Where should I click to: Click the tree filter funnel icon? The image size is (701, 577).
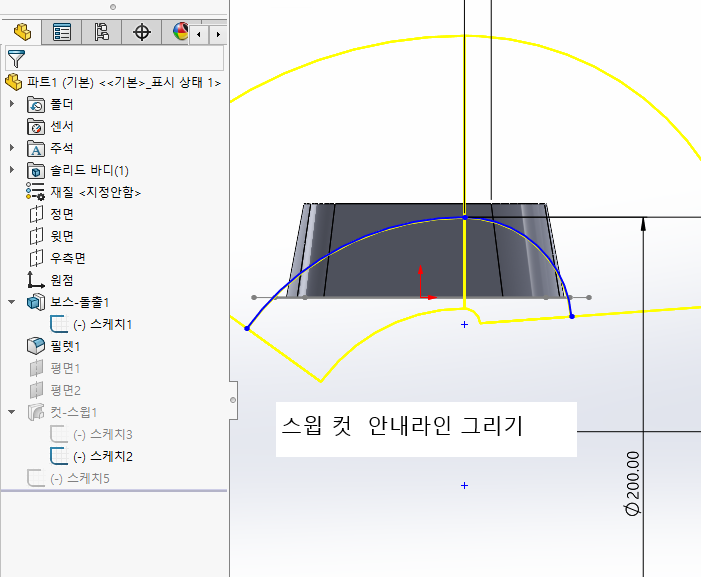[16, 59]
